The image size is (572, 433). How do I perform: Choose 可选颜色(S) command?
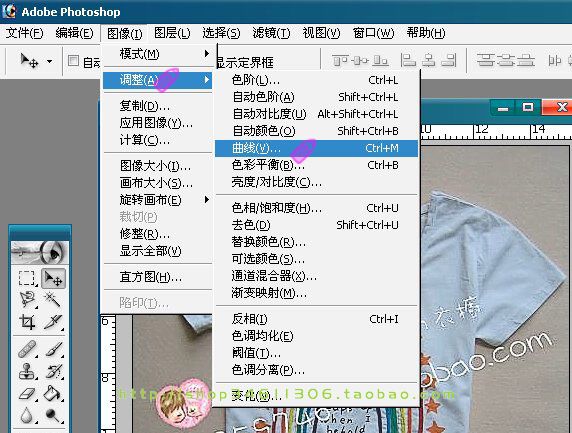pos(316,259)
